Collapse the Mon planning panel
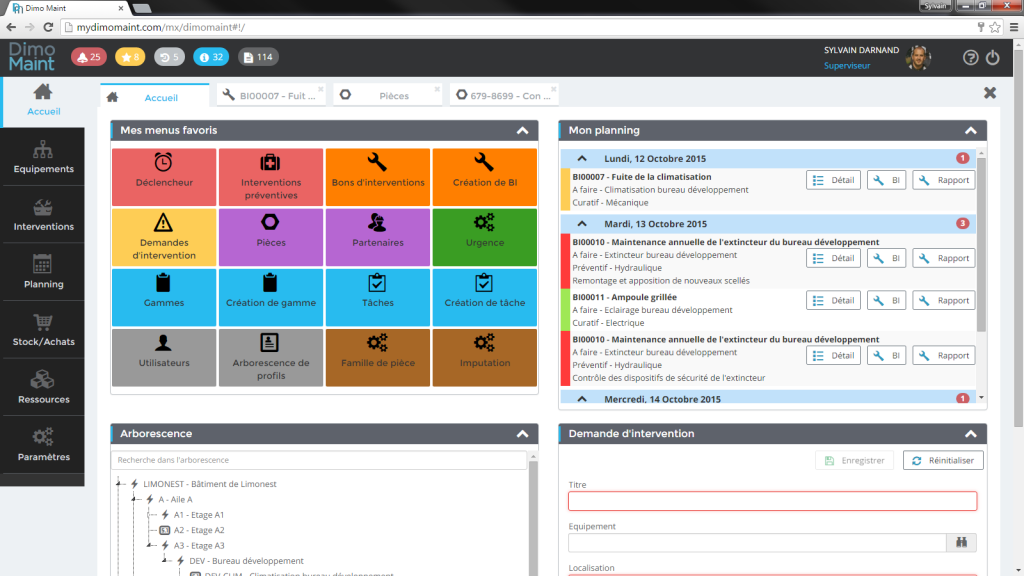 (x=970, y=131)
